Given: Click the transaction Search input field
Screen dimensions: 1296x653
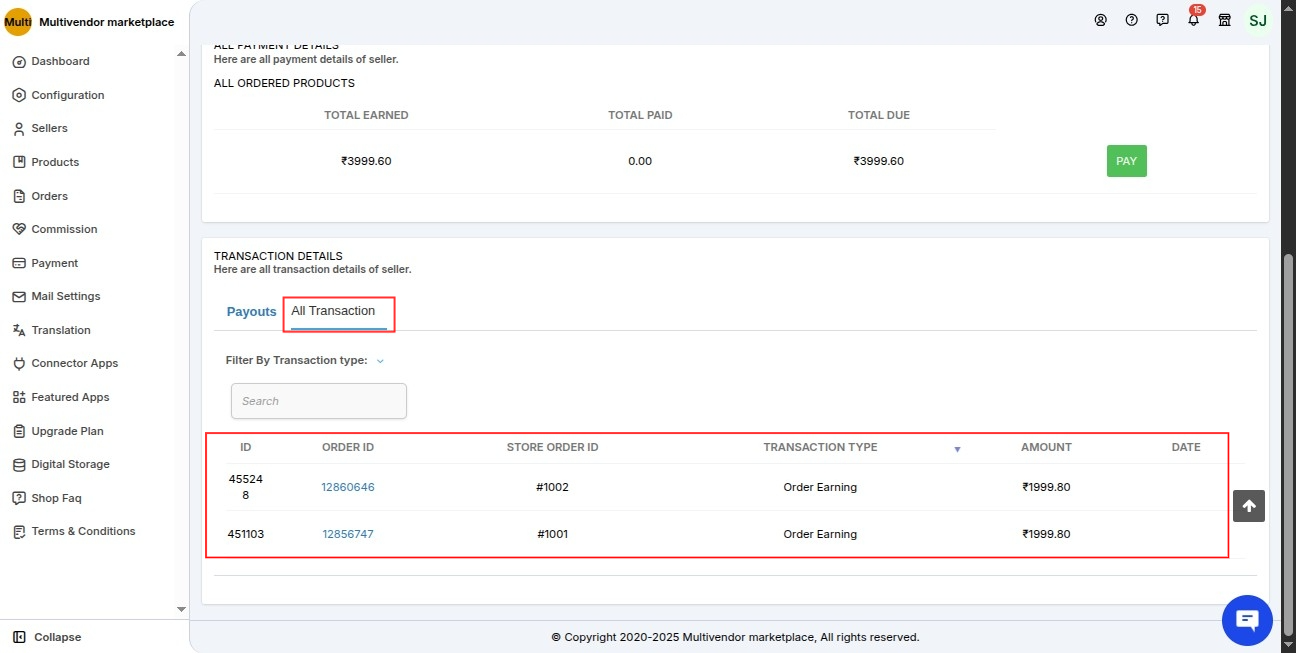Looking at the screenshot, I should pyautogui.click(x=319, y=401).
